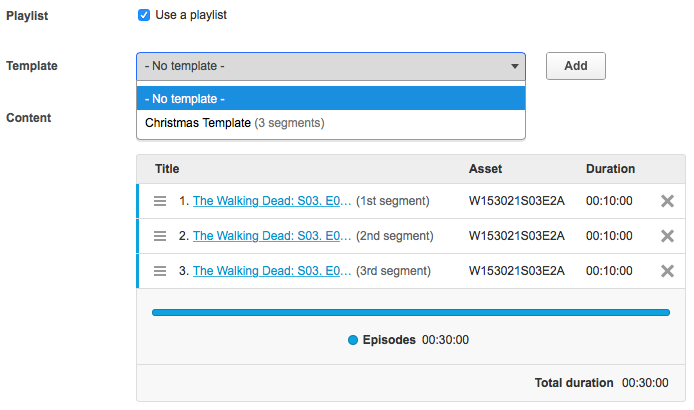Remove the 1st segment from playlist
This screenshot has width=694, height=410.
coord(668,201)
